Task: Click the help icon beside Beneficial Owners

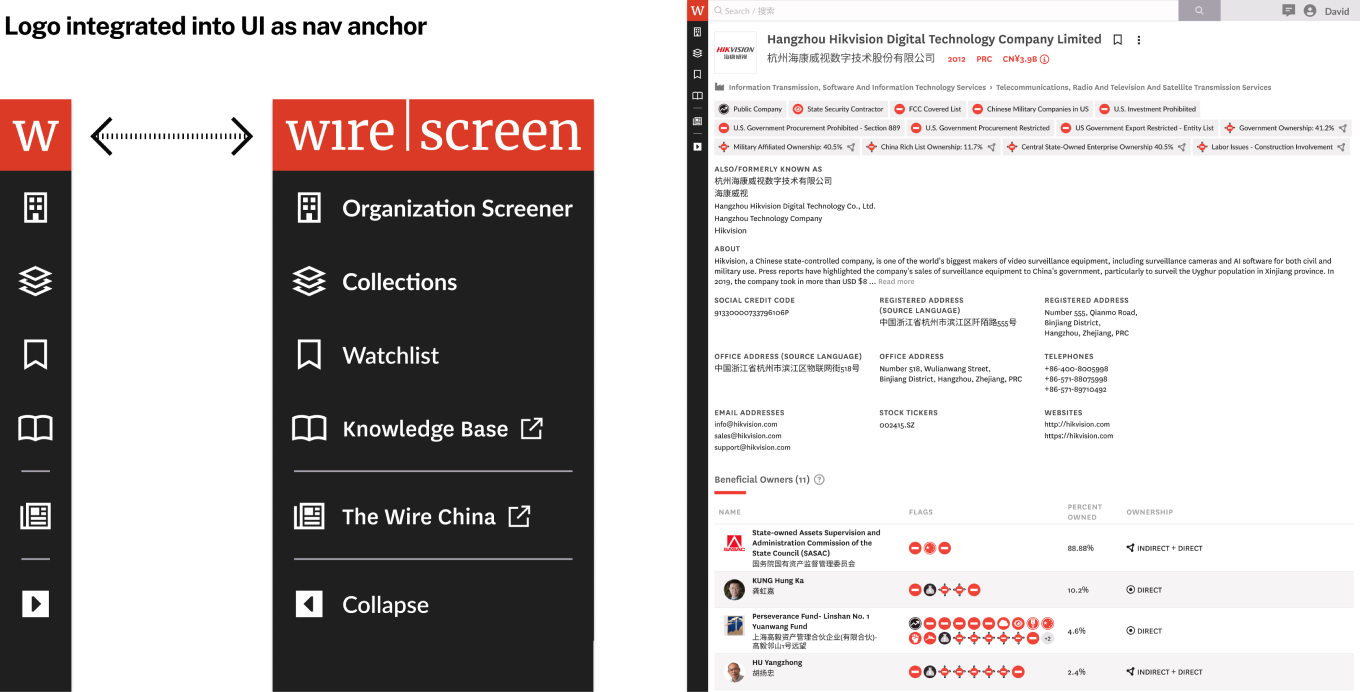Action: [x=819, y=480]
